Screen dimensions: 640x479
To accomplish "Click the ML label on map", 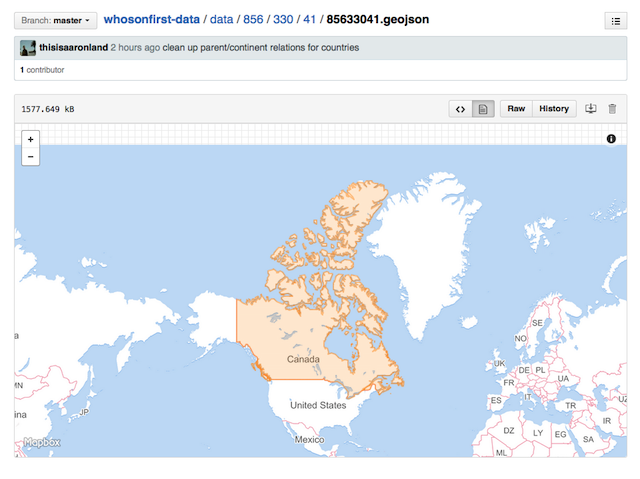I will [x=501, y=452].
